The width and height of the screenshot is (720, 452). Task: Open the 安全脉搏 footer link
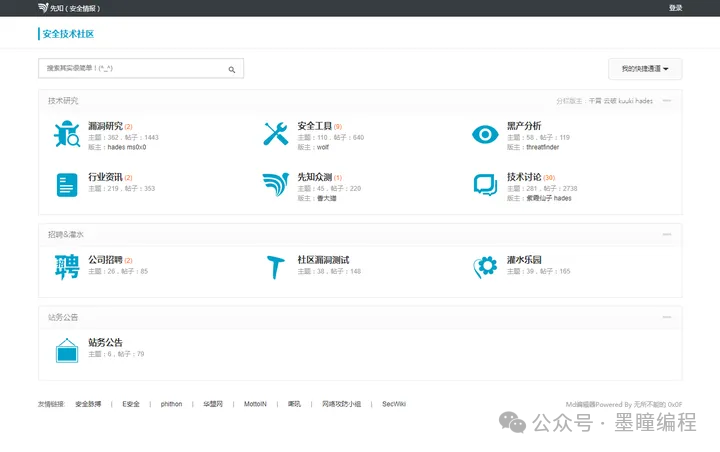click(x=88, y=404)
